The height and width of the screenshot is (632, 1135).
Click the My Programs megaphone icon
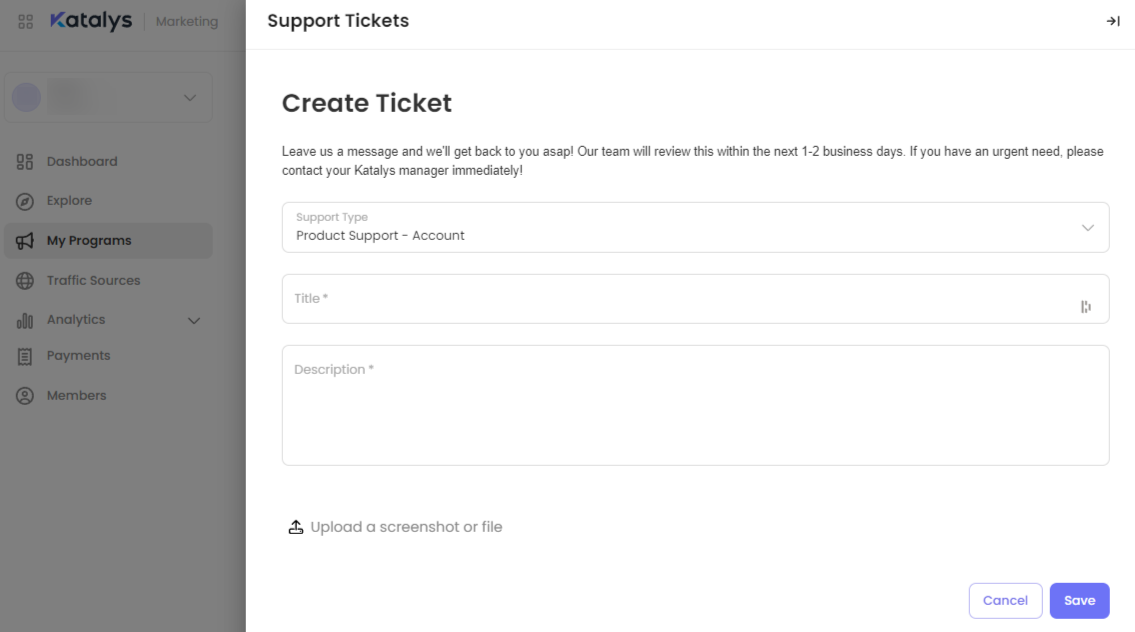pyautogui.click(x=25, y=241)
